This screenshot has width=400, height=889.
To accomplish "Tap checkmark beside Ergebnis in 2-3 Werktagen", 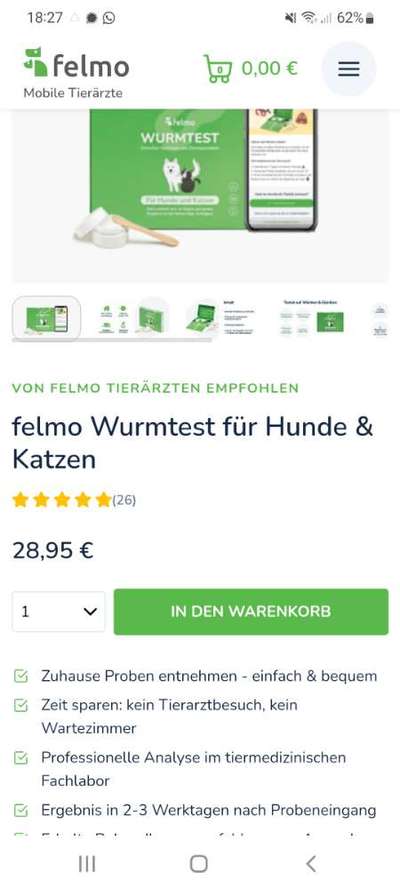I will pos(21,810).
